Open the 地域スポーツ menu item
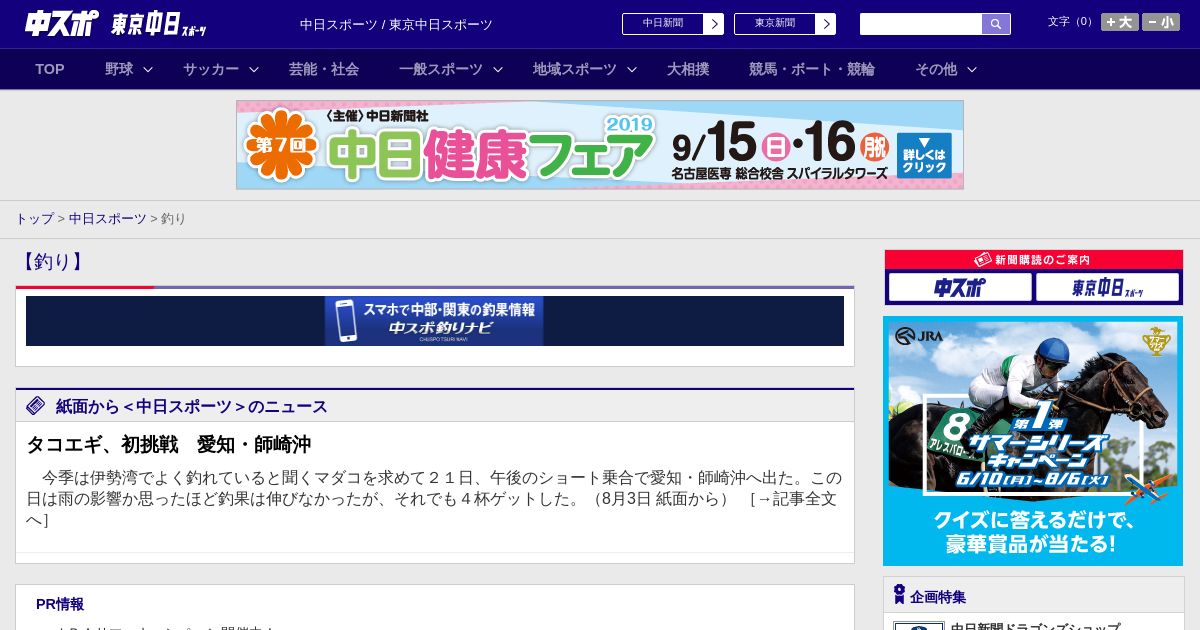 click(575, 69)
